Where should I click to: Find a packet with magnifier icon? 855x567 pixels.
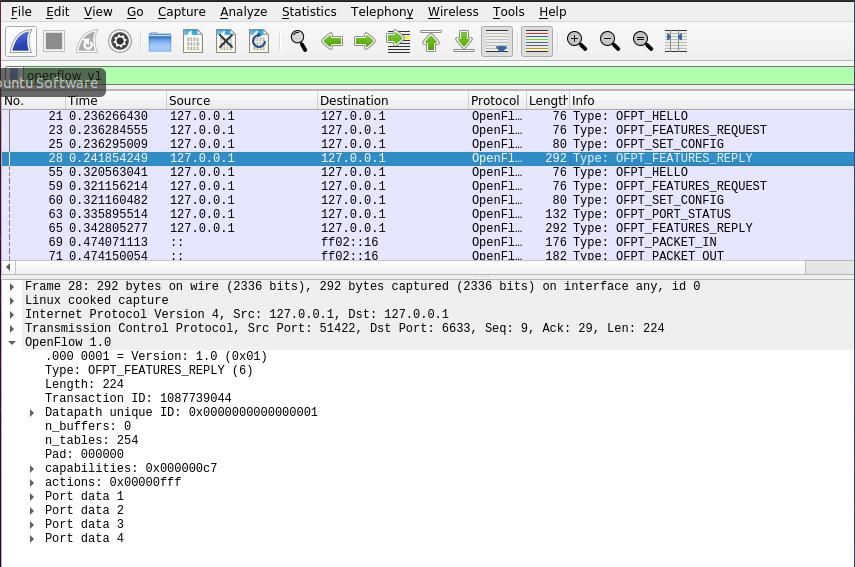[x=299, y=41]
